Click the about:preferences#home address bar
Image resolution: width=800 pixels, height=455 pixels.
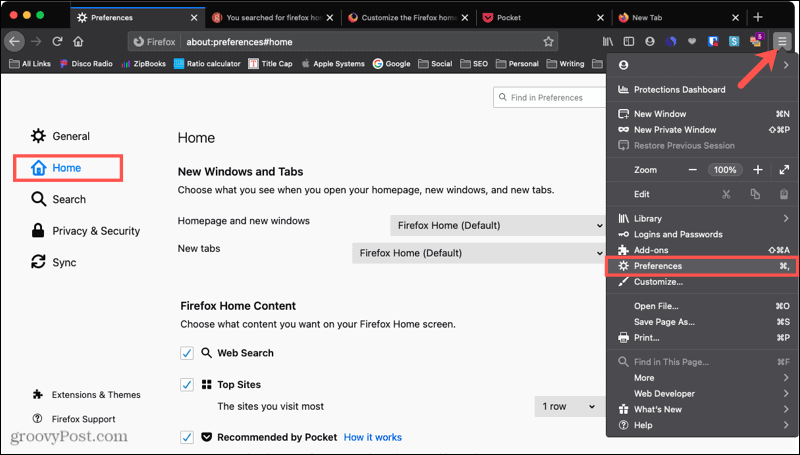point(343,42)
